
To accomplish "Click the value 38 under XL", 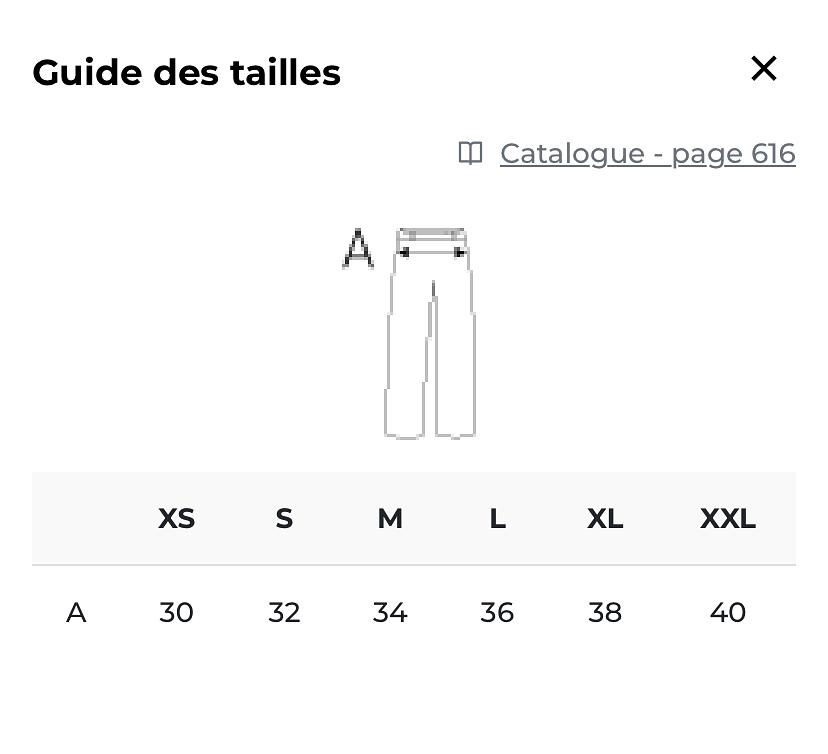I will [605, 613].
